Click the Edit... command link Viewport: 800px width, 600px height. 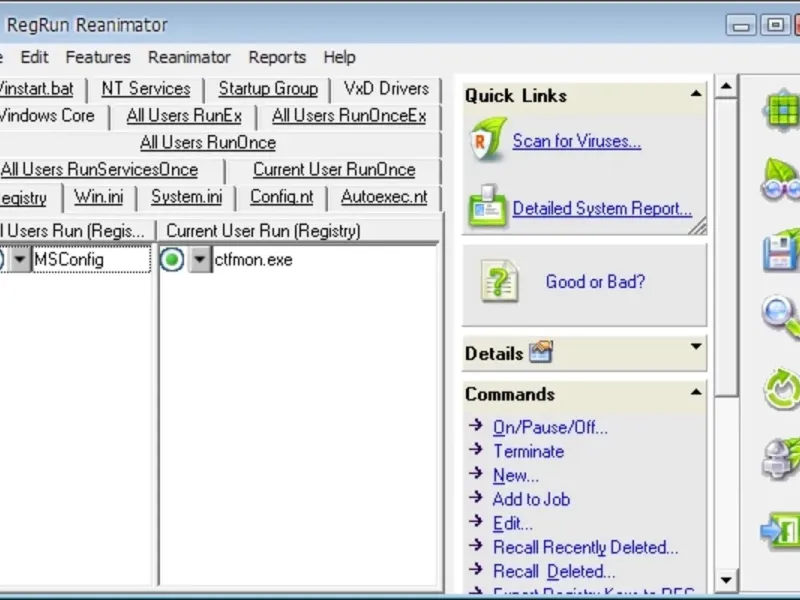[x=513, y=523]
